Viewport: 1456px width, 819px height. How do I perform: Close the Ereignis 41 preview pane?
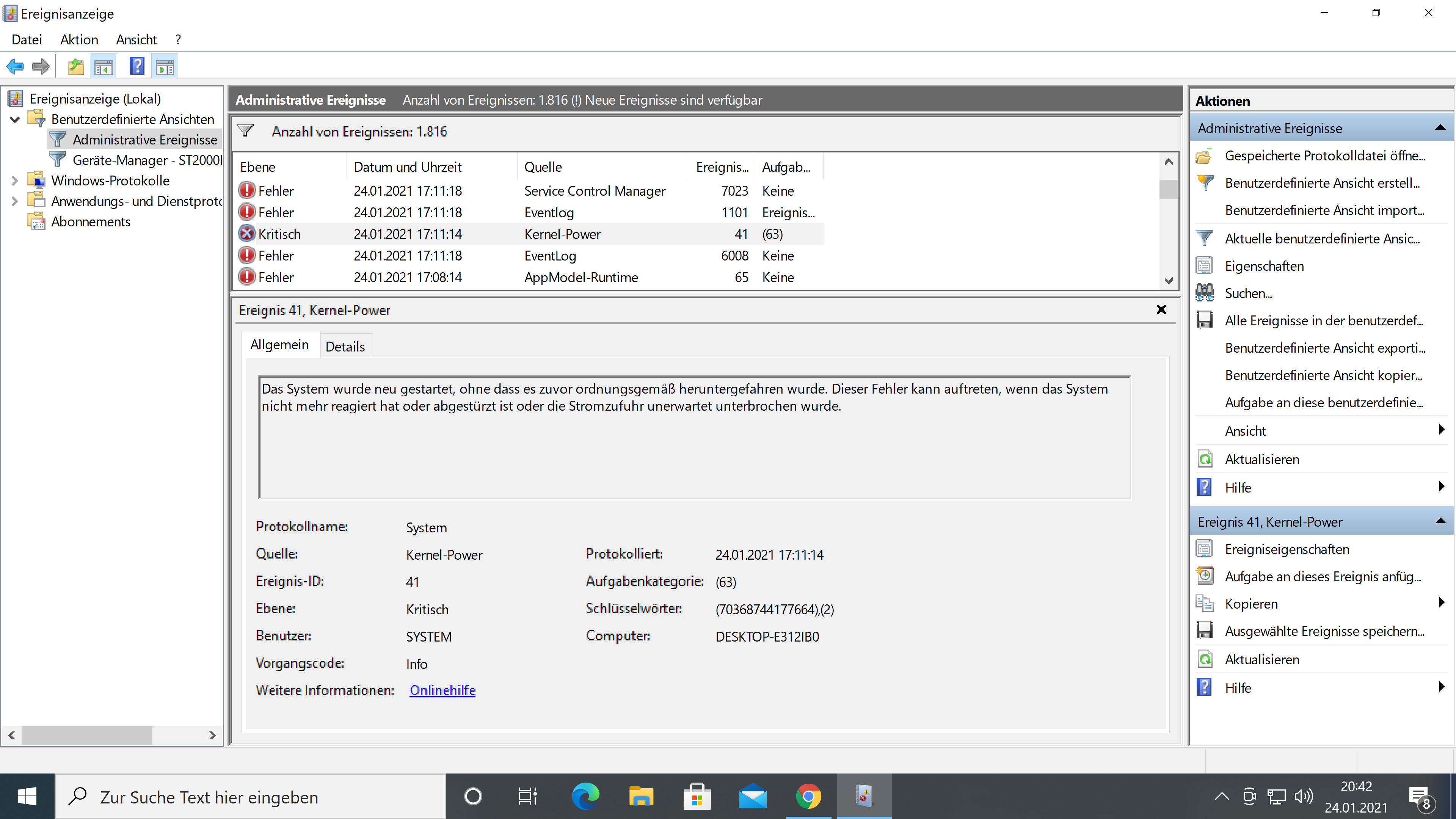click(x=1161, y=309)
